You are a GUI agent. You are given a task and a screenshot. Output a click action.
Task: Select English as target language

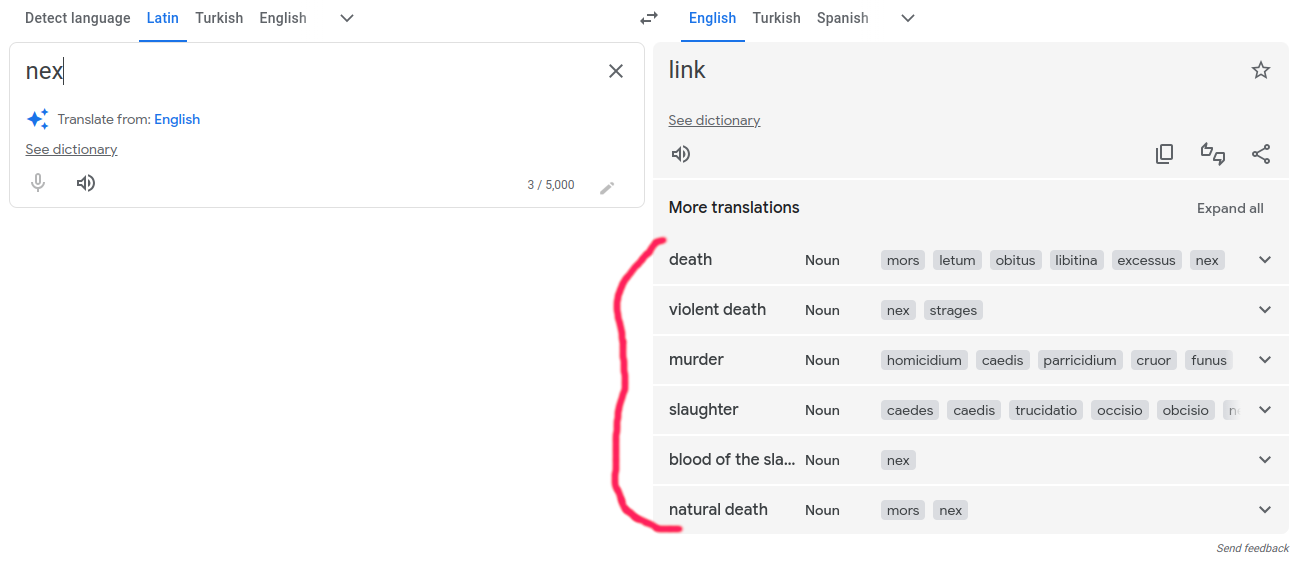point(713,18)
